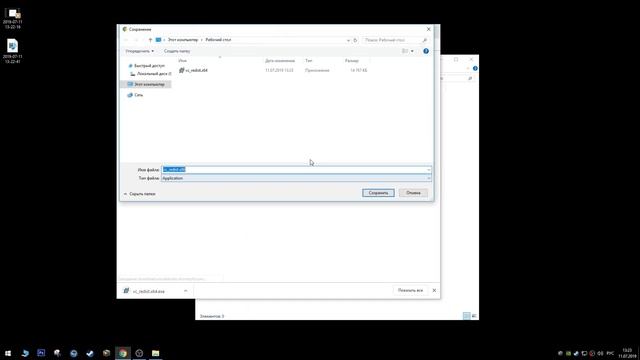Viewport: 640px width, 360px height.
Task: Open the top desktop screenshot file icon
Action: pos(13,18)
